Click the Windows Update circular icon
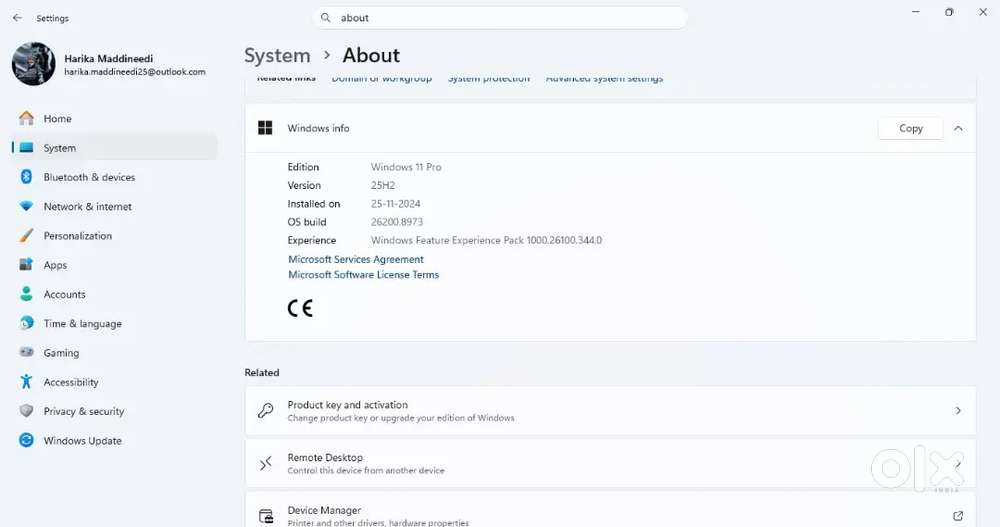 [x=26, y=440]
